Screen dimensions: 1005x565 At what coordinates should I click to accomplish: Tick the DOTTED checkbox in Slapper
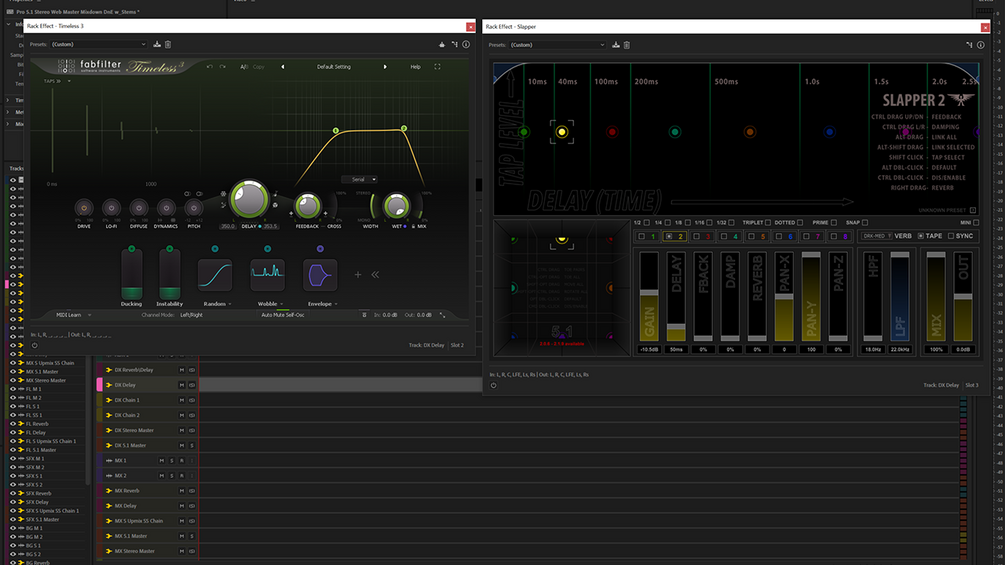click(x=800, y=223)
